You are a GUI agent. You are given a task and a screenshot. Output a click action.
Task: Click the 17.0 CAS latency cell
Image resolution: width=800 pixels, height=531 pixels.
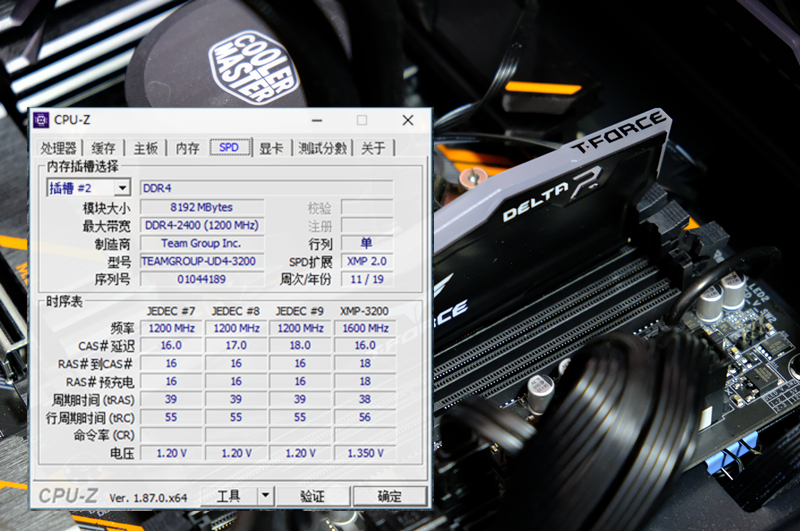[x=236, y=345]
